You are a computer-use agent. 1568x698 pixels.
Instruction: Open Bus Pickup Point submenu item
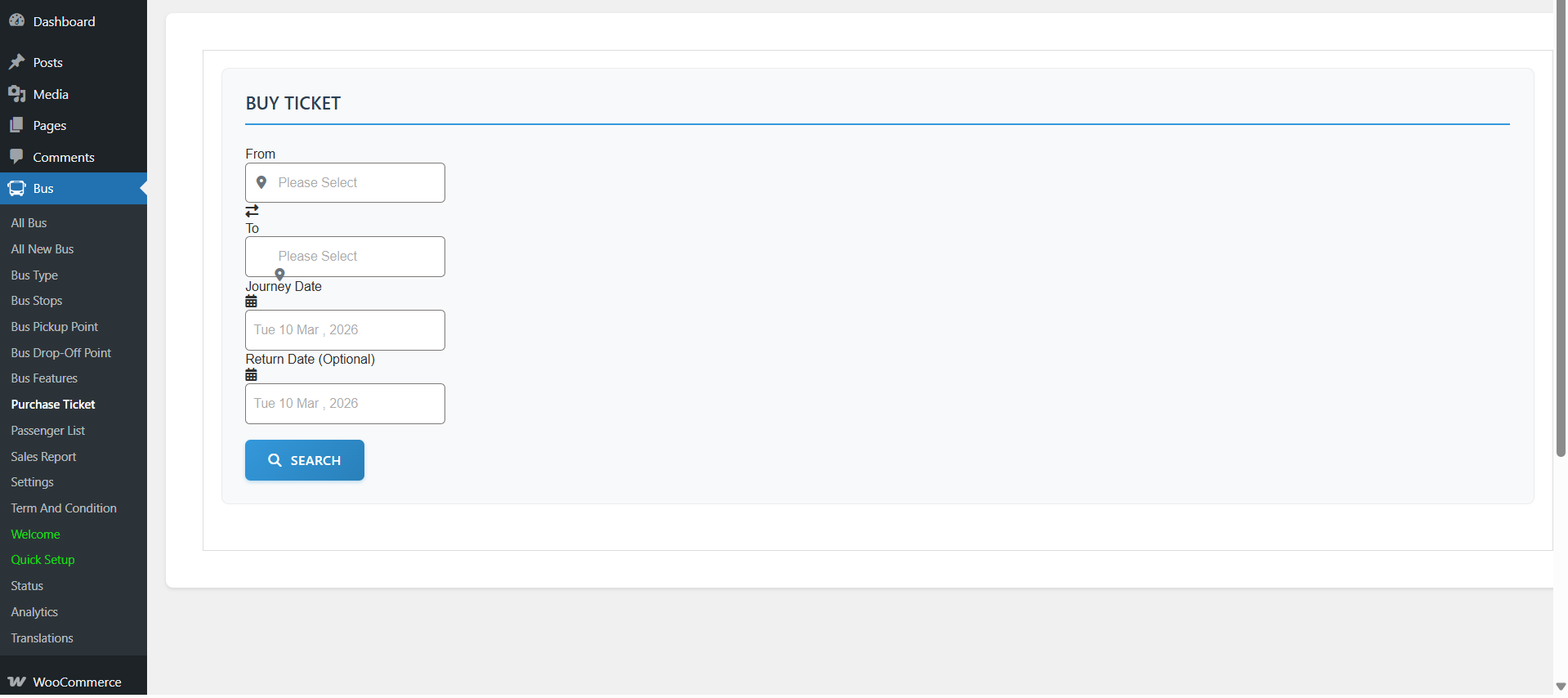(x=54, y=327)
